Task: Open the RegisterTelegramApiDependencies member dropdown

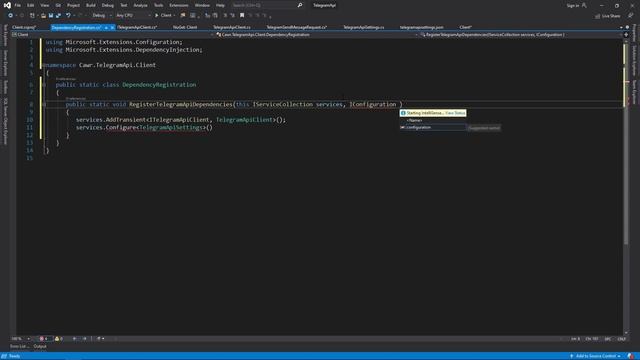Action: coord(521,35)
